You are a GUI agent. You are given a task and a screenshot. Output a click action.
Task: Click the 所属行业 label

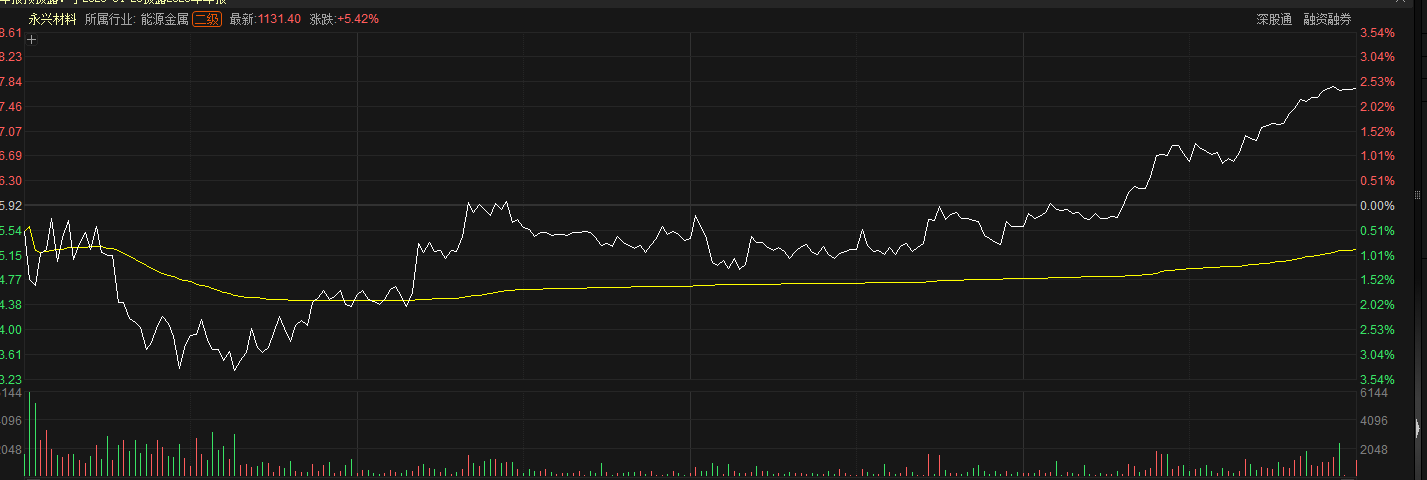pyautogui.click(x=109, y=19)
